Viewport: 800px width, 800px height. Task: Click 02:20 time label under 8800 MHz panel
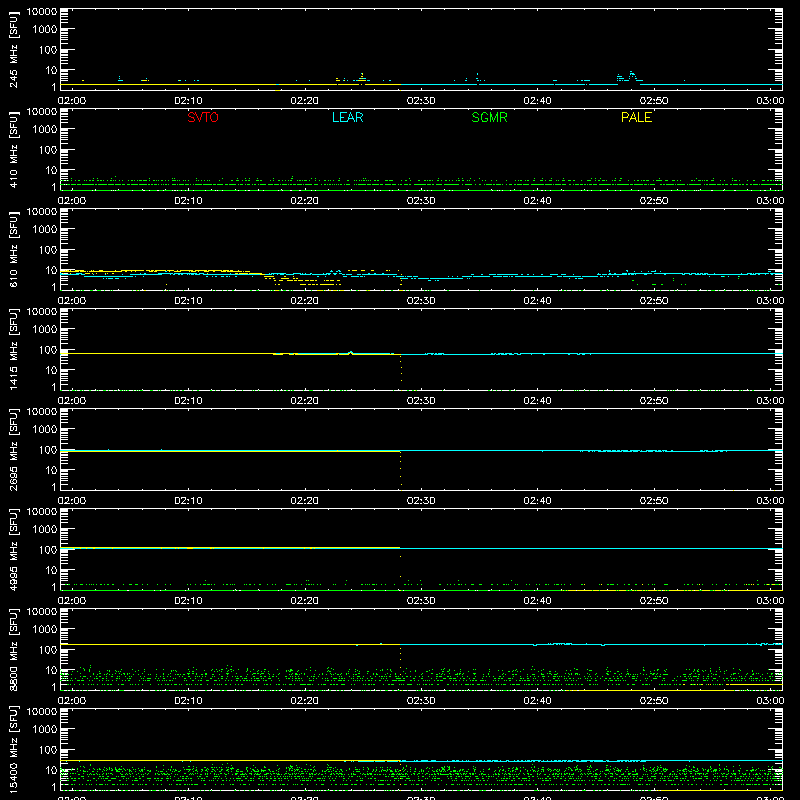305,701
